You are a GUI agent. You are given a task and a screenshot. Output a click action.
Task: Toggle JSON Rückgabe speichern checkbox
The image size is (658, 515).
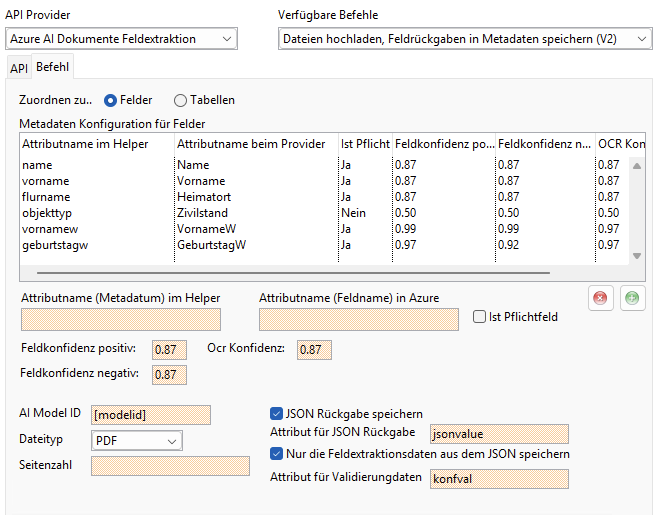point(277,413)
